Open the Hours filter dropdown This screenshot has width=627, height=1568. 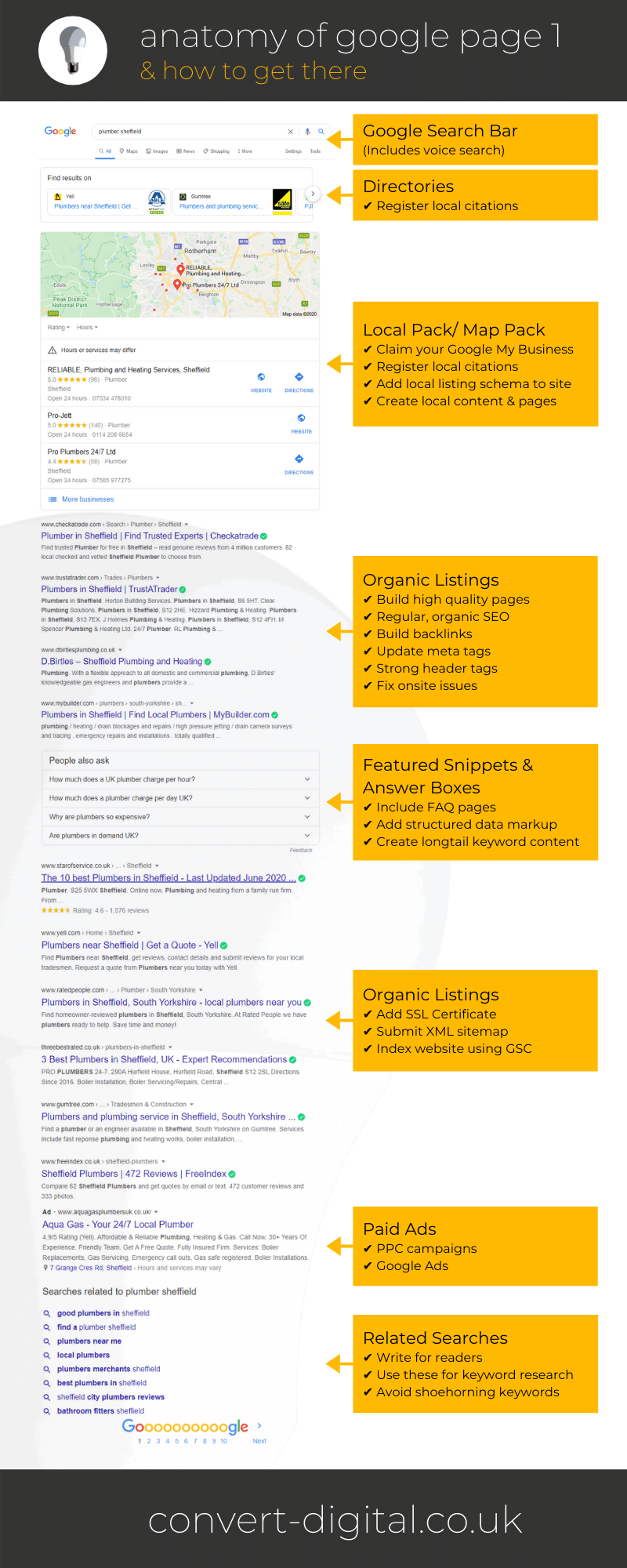coord(87,328)
